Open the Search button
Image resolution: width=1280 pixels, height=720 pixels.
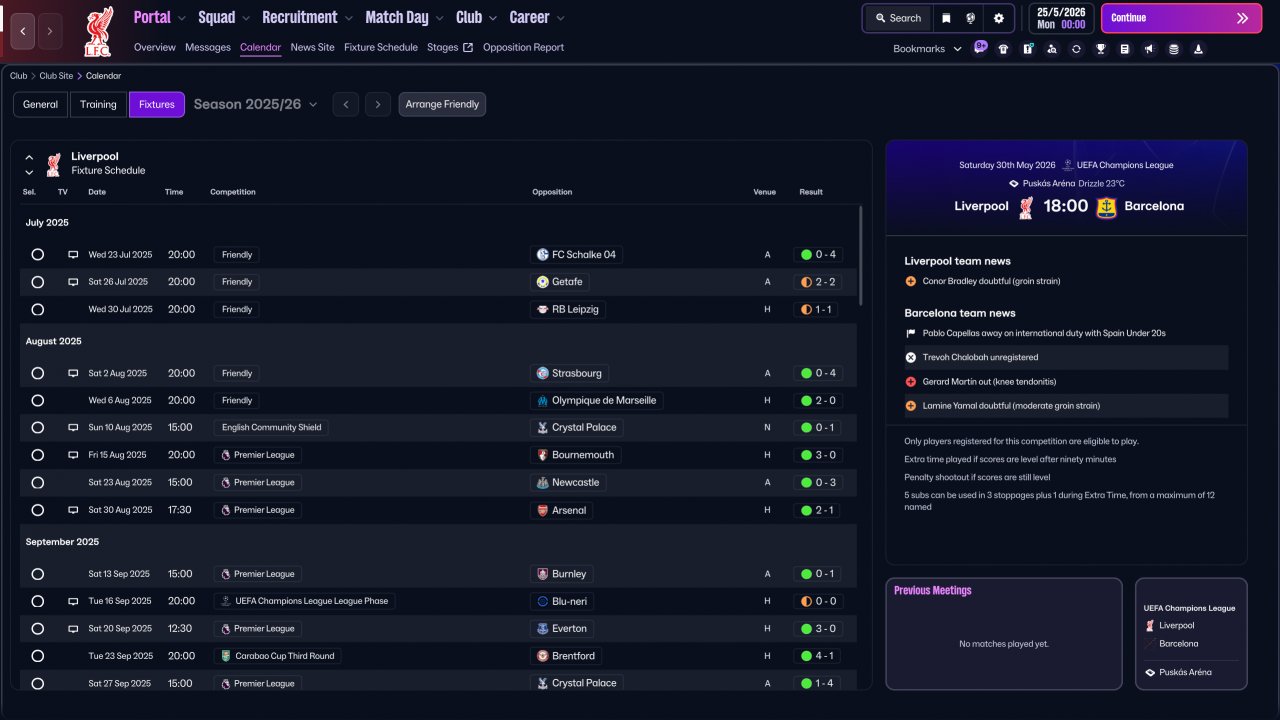pos(897,18)
